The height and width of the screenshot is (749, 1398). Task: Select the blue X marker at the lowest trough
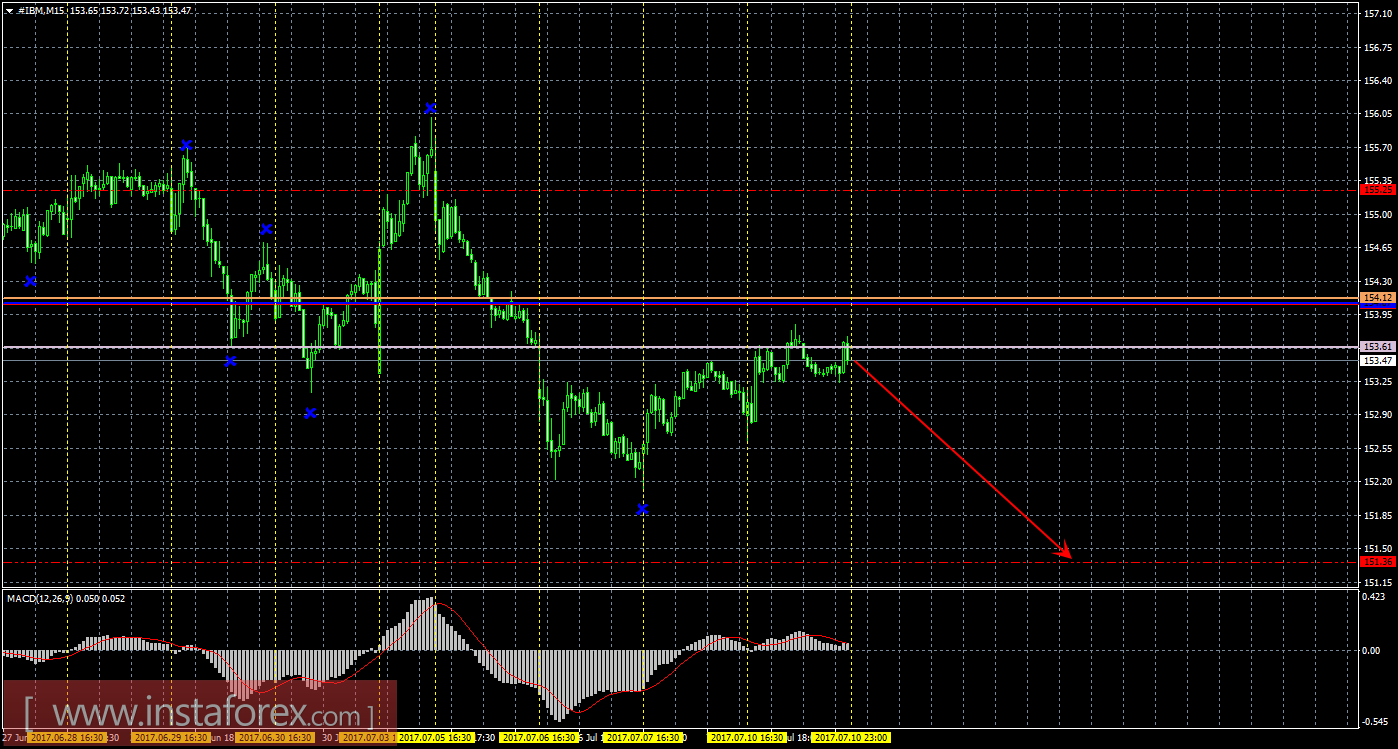(x=642, y=509)
